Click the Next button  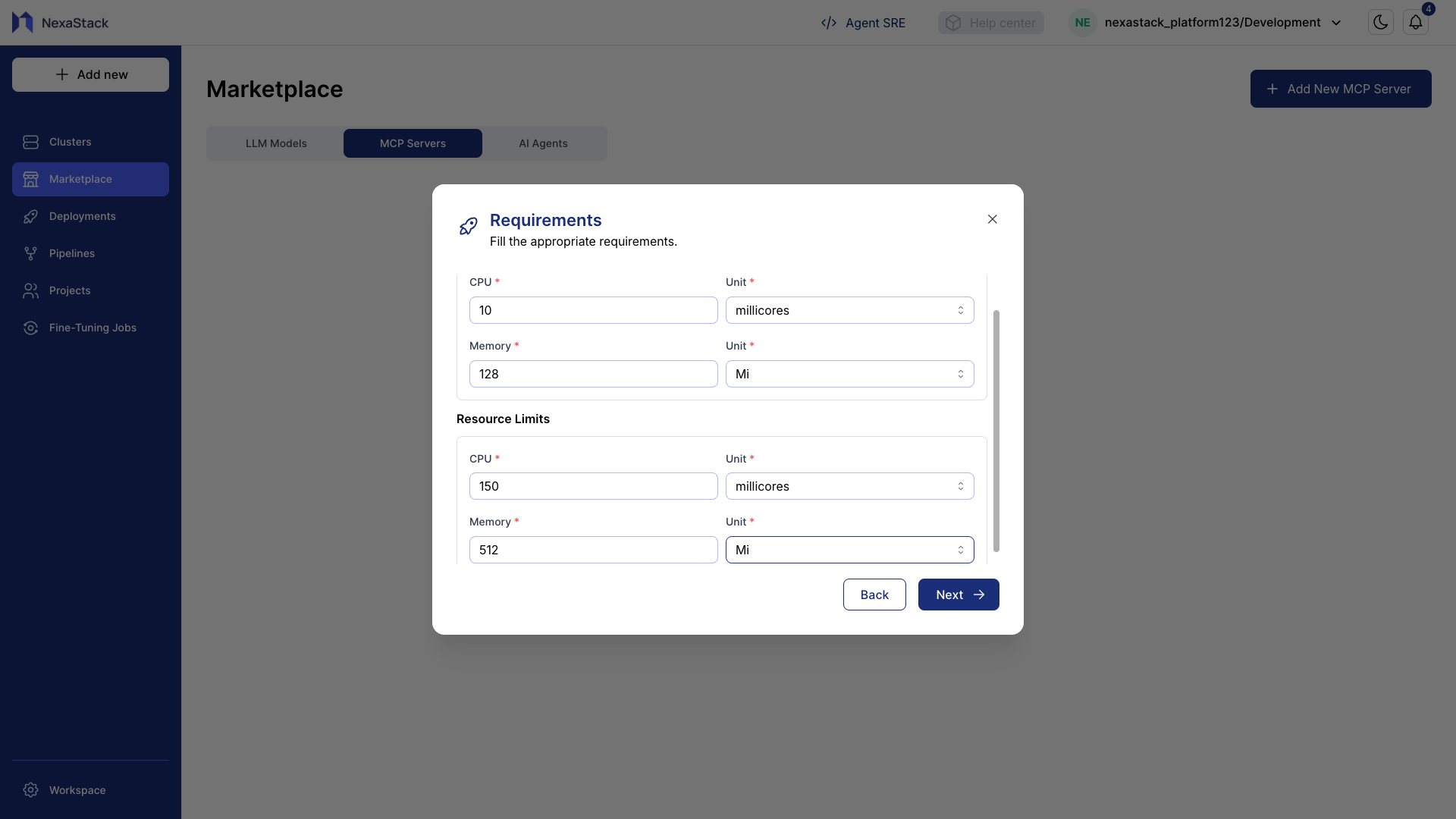pyautogui.click(x=958, y=595)
